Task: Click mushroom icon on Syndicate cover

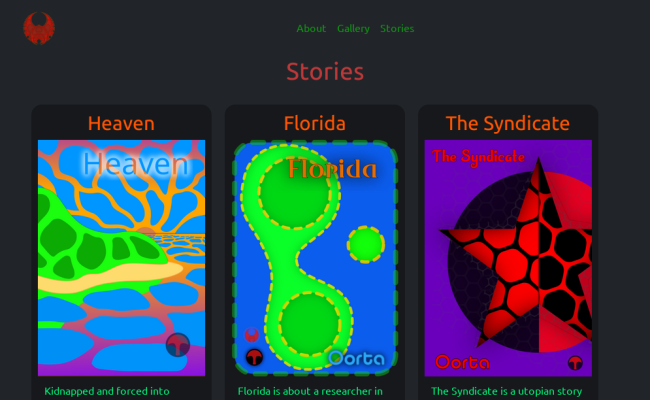Action: [x=575, y=363]
